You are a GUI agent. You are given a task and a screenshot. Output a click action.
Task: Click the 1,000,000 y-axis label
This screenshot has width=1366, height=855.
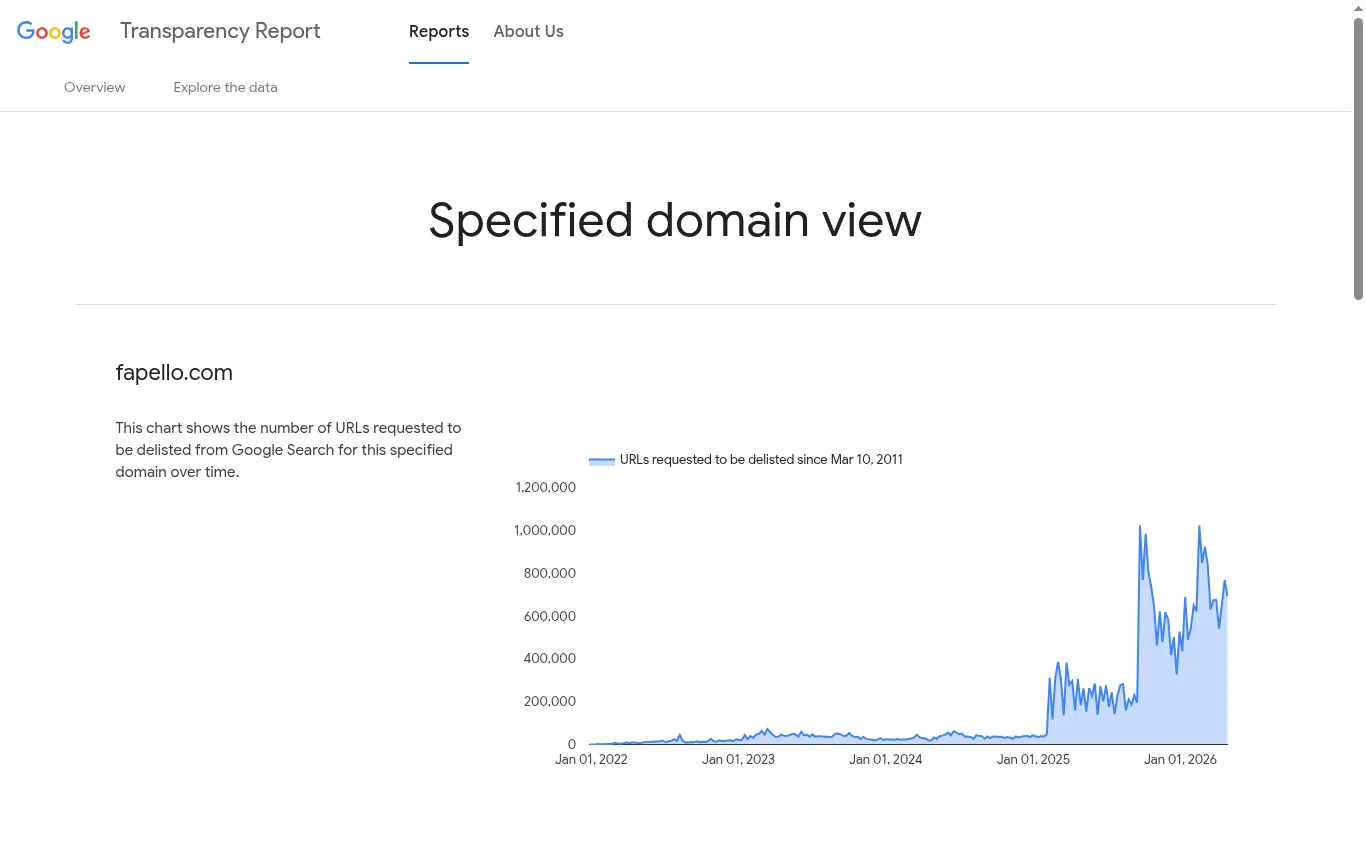tap(545, 530)
